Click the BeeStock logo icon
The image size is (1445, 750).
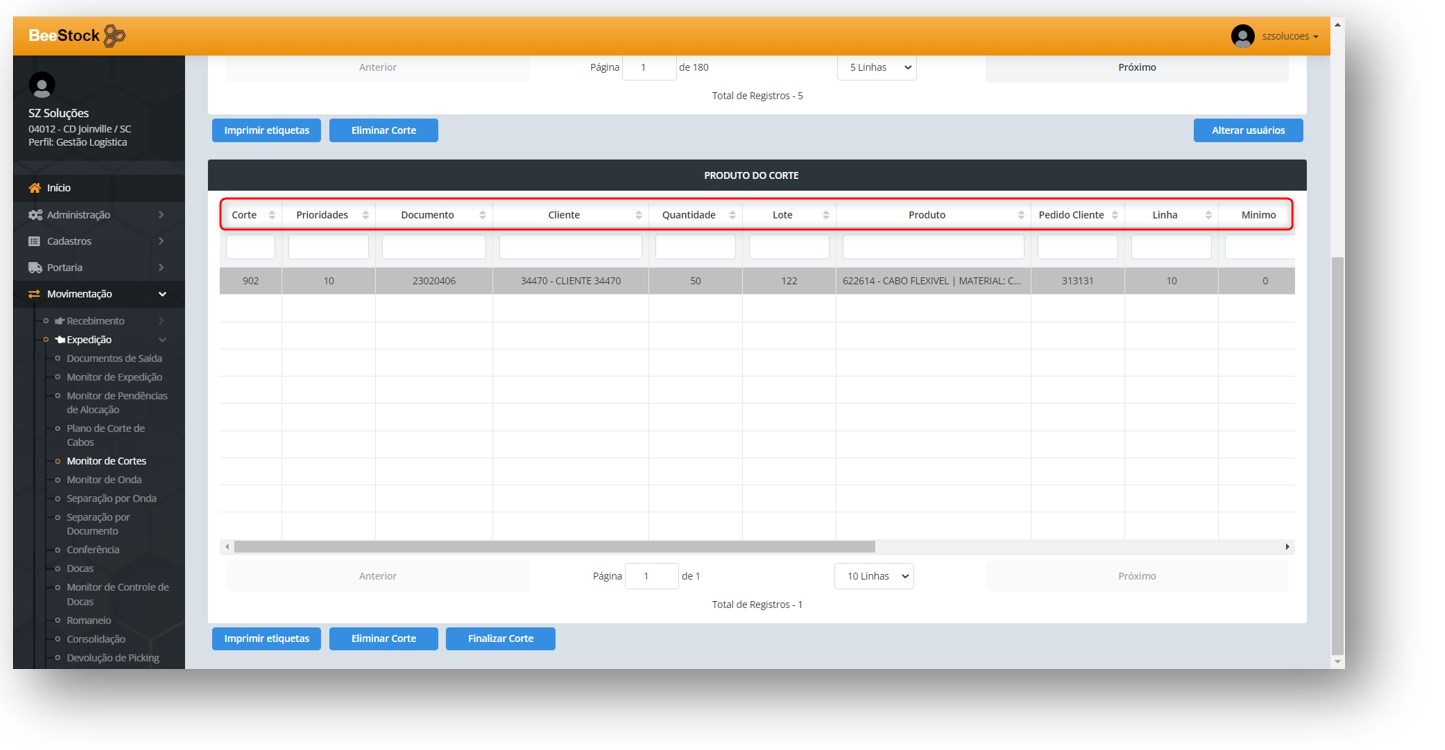[115, 36]
